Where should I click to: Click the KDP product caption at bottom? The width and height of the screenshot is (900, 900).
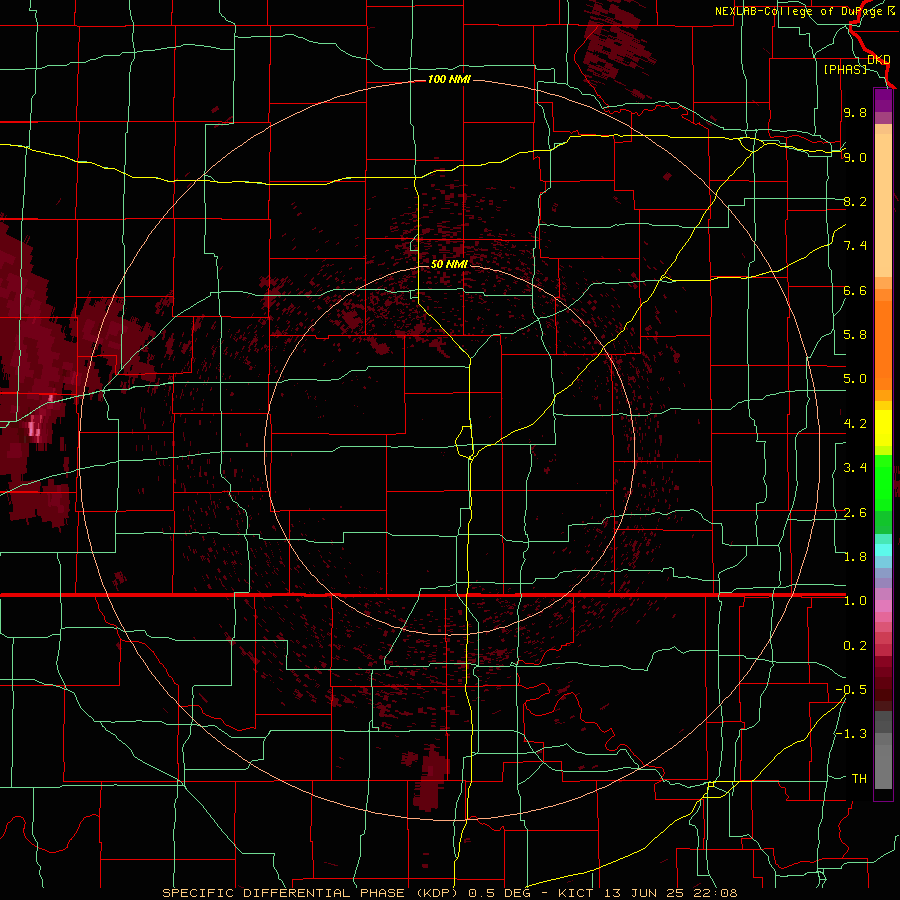point(450,893)
